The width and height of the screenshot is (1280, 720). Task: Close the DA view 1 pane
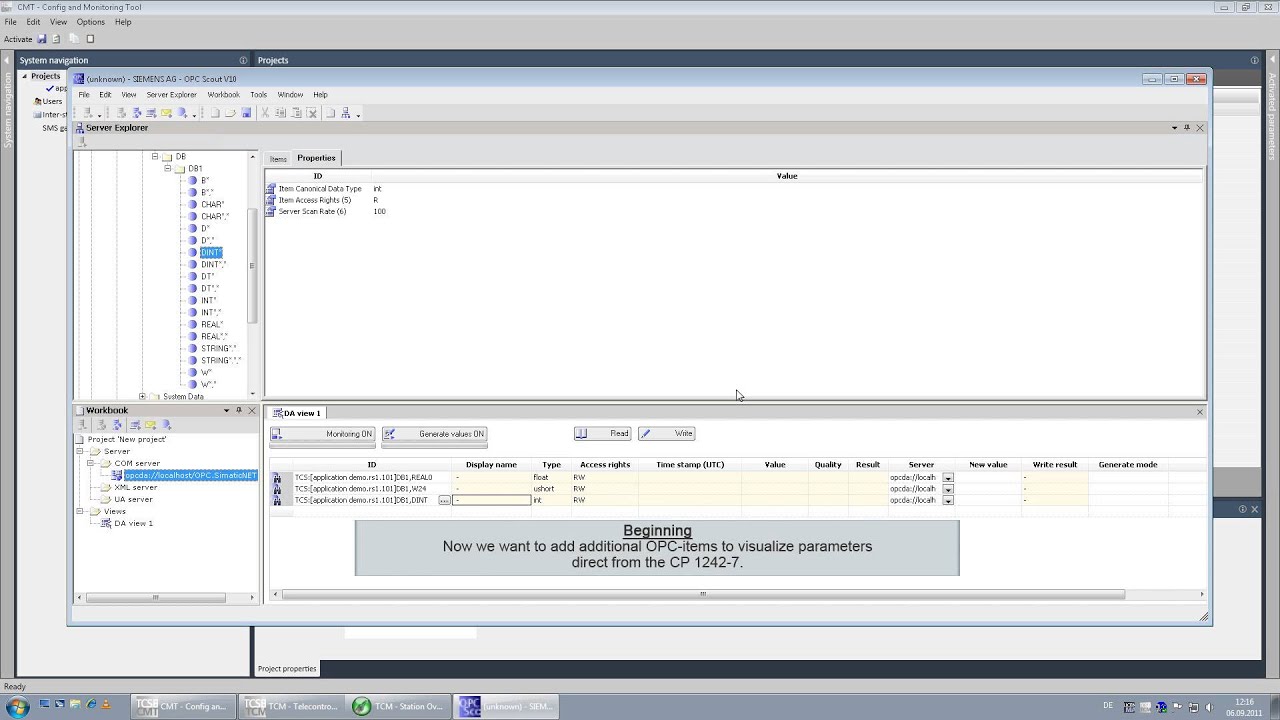point(1200,412)
